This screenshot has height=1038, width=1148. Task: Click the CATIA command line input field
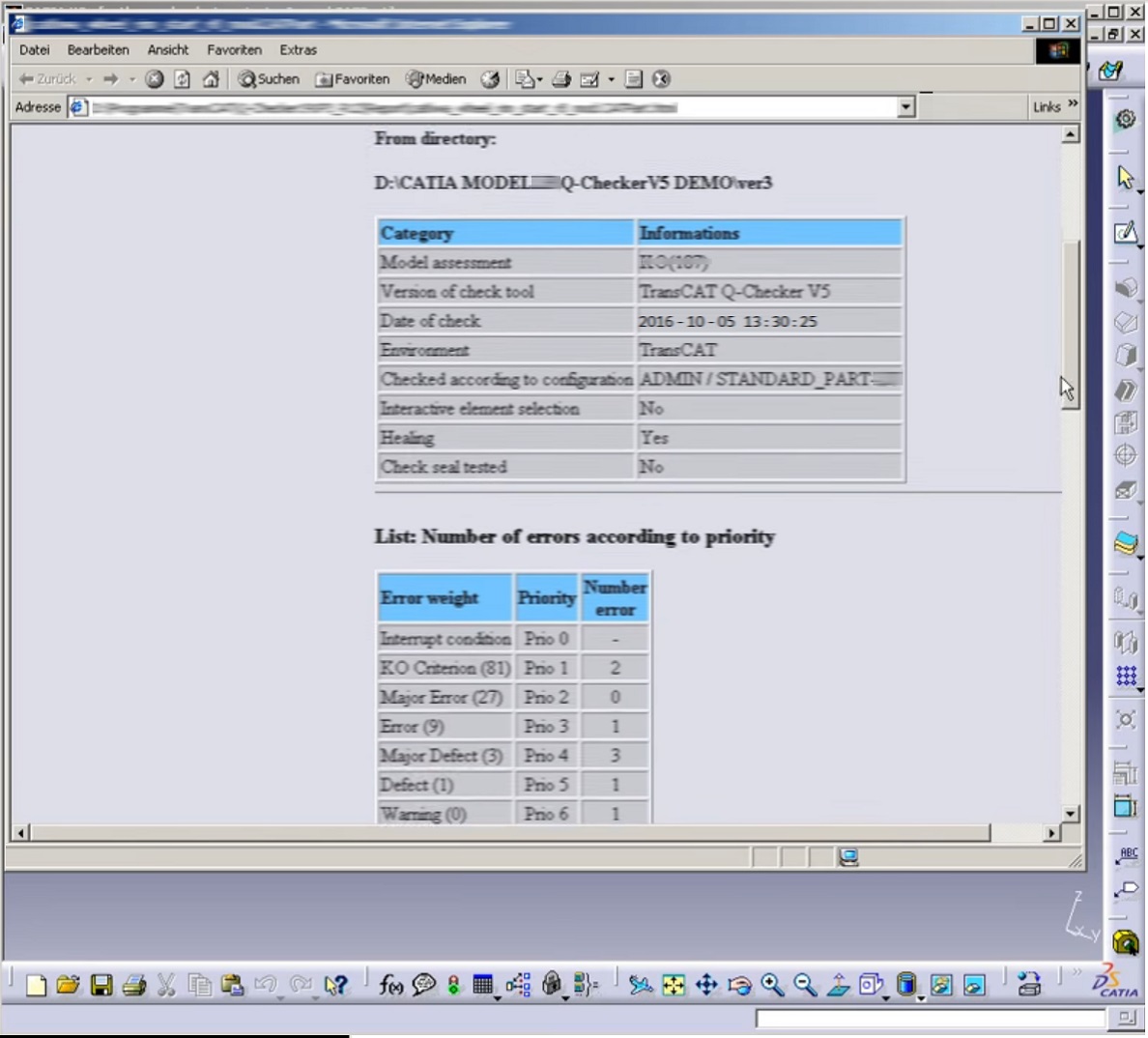930,1019
